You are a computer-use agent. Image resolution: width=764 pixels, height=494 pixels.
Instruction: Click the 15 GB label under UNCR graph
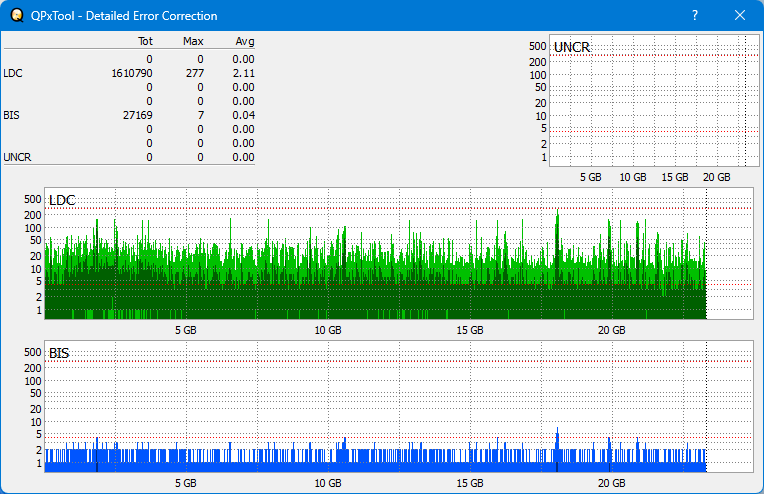(x=675, y=177)
